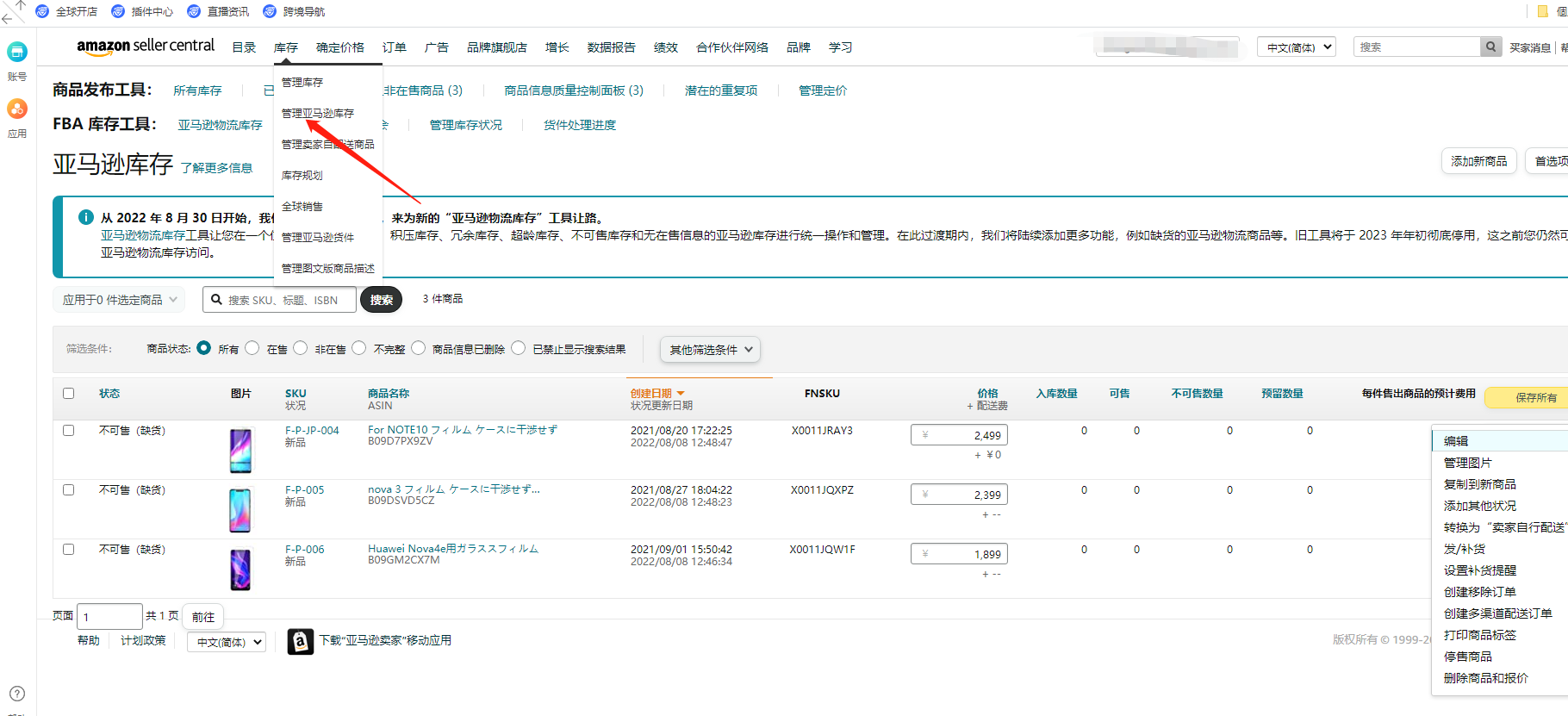Image resolution: width=1568 pixels, height=716 pixels.
Task: Select the 在售 status radio button
Action: (x=252, y=348)
